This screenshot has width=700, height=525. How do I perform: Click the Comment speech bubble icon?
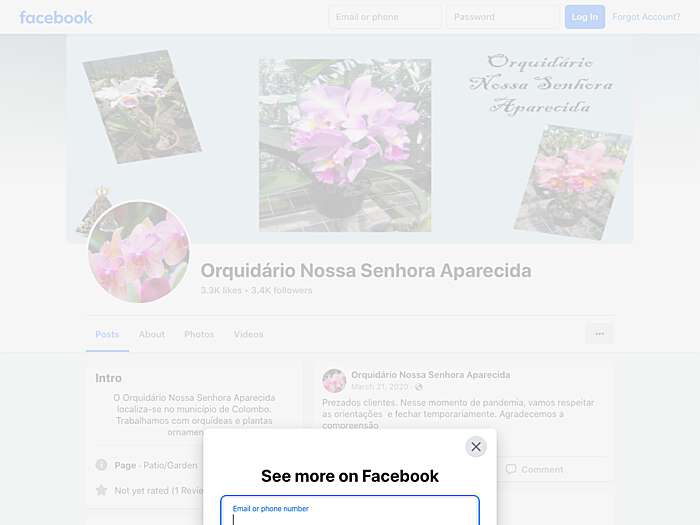coord(511,469)
